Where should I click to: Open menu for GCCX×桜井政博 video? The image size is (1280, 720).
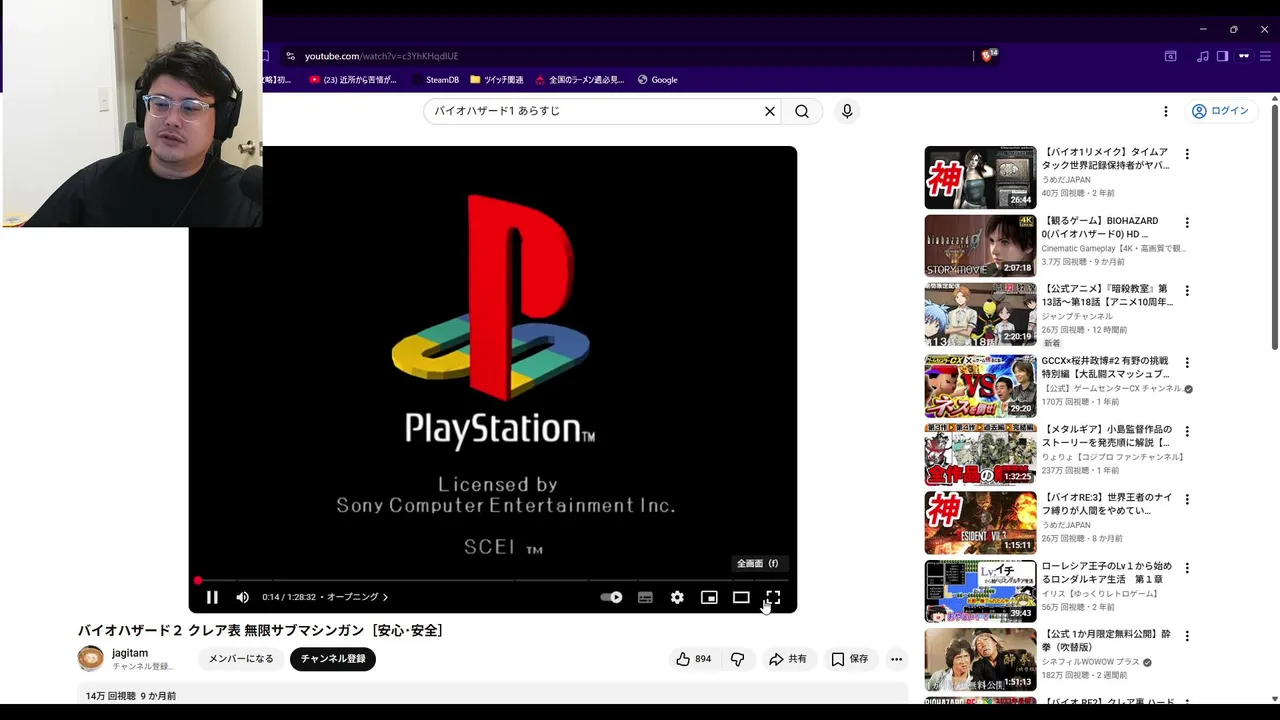1187,362
